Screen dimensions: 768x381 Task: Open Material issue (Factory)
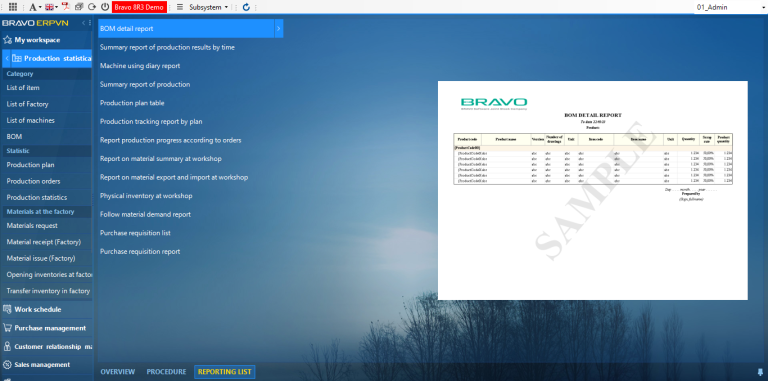pyautogui.click(x=41, y=258)
